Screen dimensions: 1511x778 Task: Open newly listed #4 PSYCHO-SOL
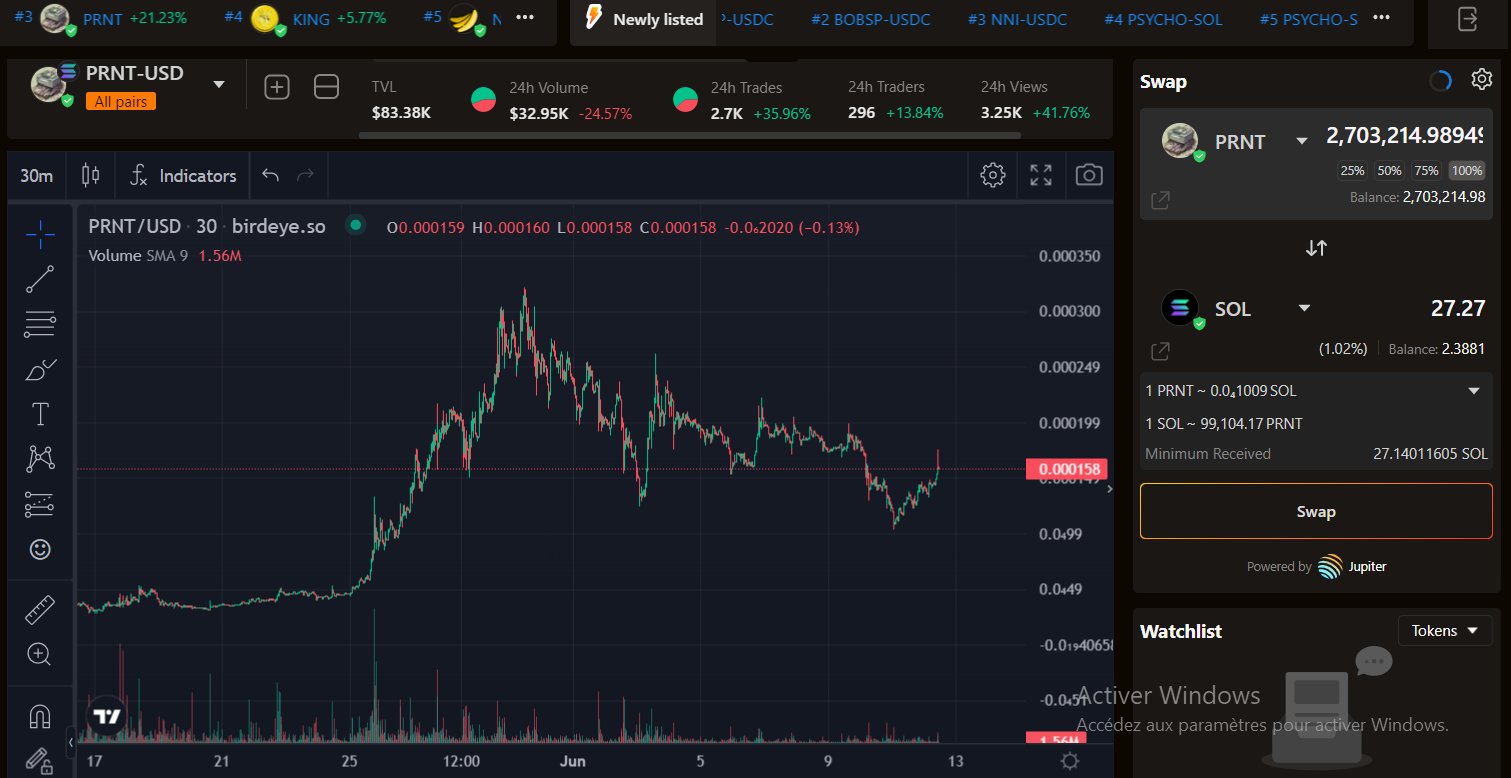(1163, 19)
